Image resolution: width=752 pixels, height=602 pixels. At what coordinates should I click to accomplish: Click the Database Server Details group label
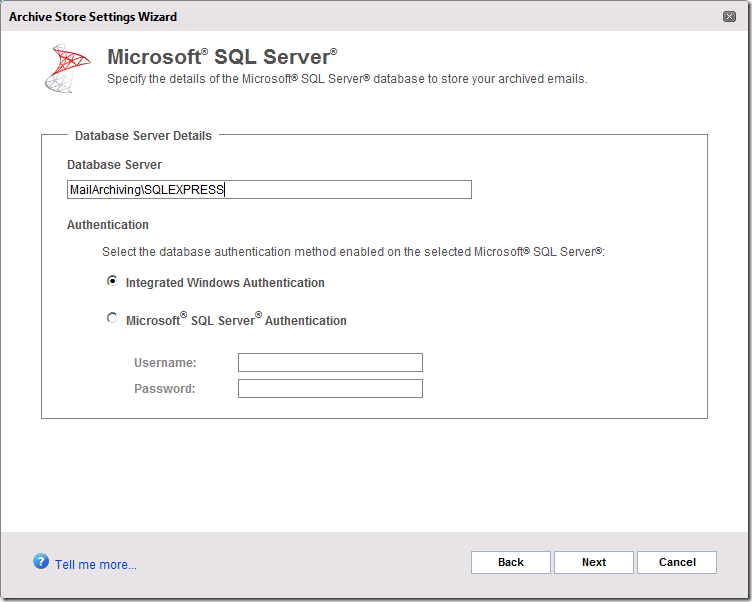click(143, 136)
